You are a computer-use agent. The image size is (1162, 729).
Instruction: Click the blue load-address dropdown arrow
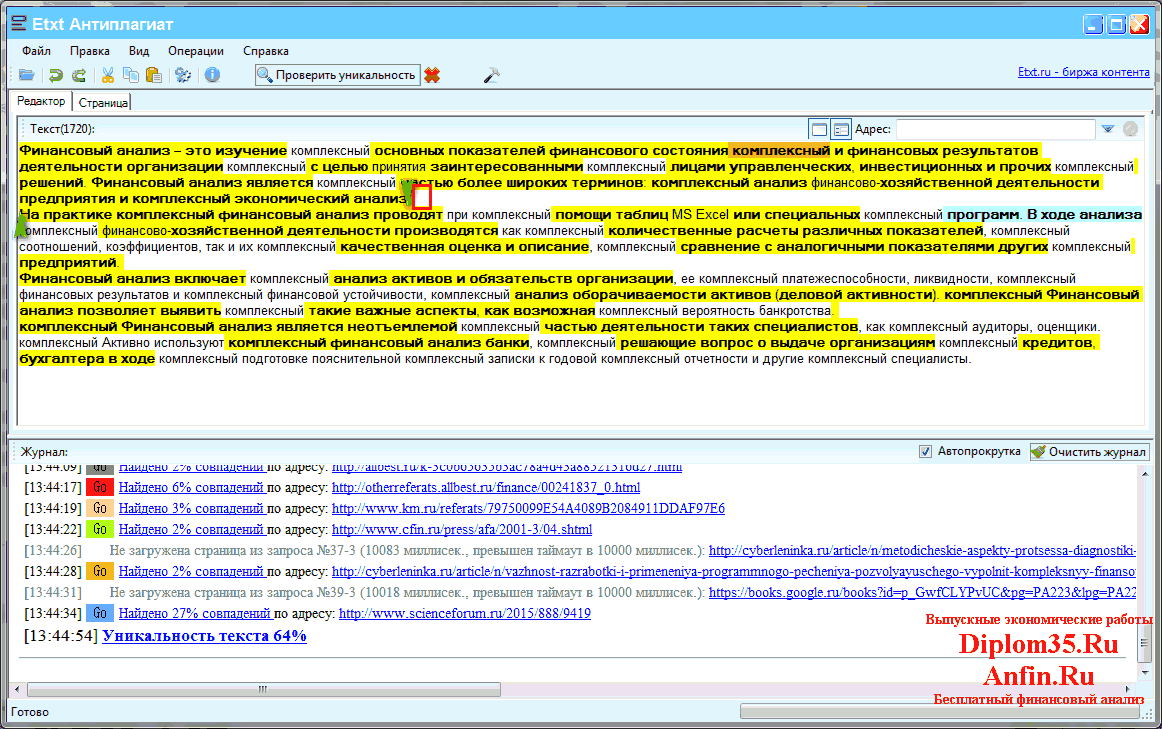[x=1108, y=129]
